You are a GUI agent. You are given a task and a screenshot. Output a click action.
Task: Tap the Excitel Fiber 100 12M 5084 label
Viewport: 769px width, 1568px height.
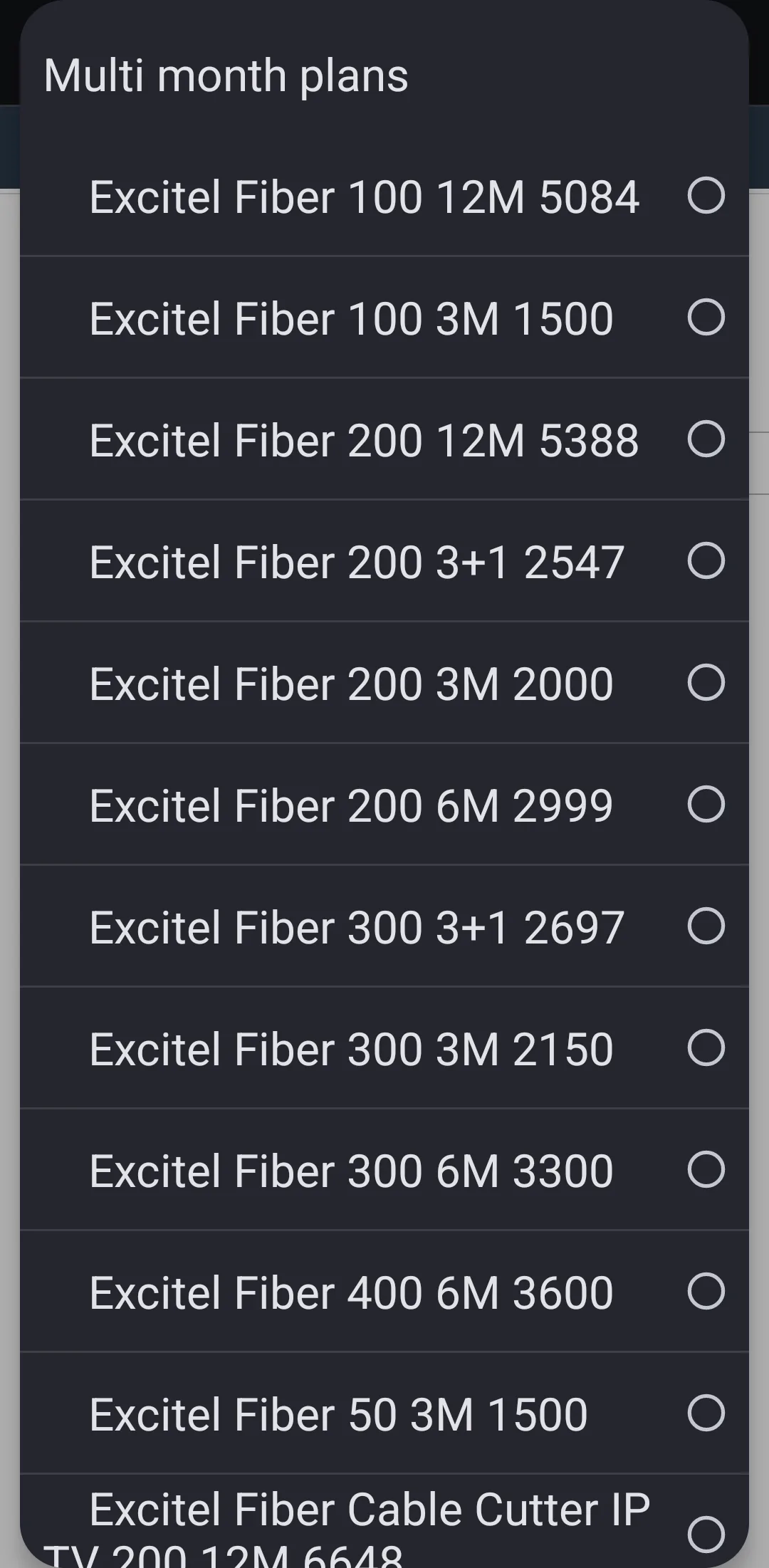click(x=364, y=197)
